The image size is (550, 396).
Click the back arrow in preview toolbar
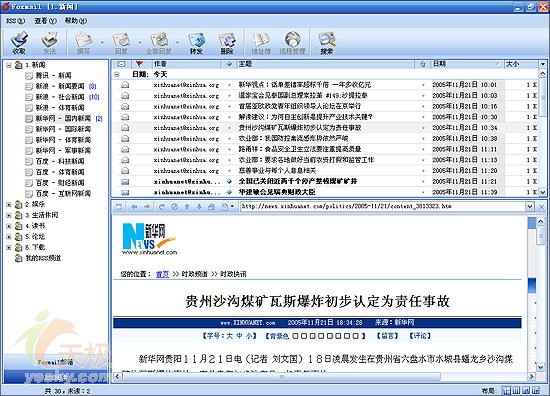click(x=134, y=207)
